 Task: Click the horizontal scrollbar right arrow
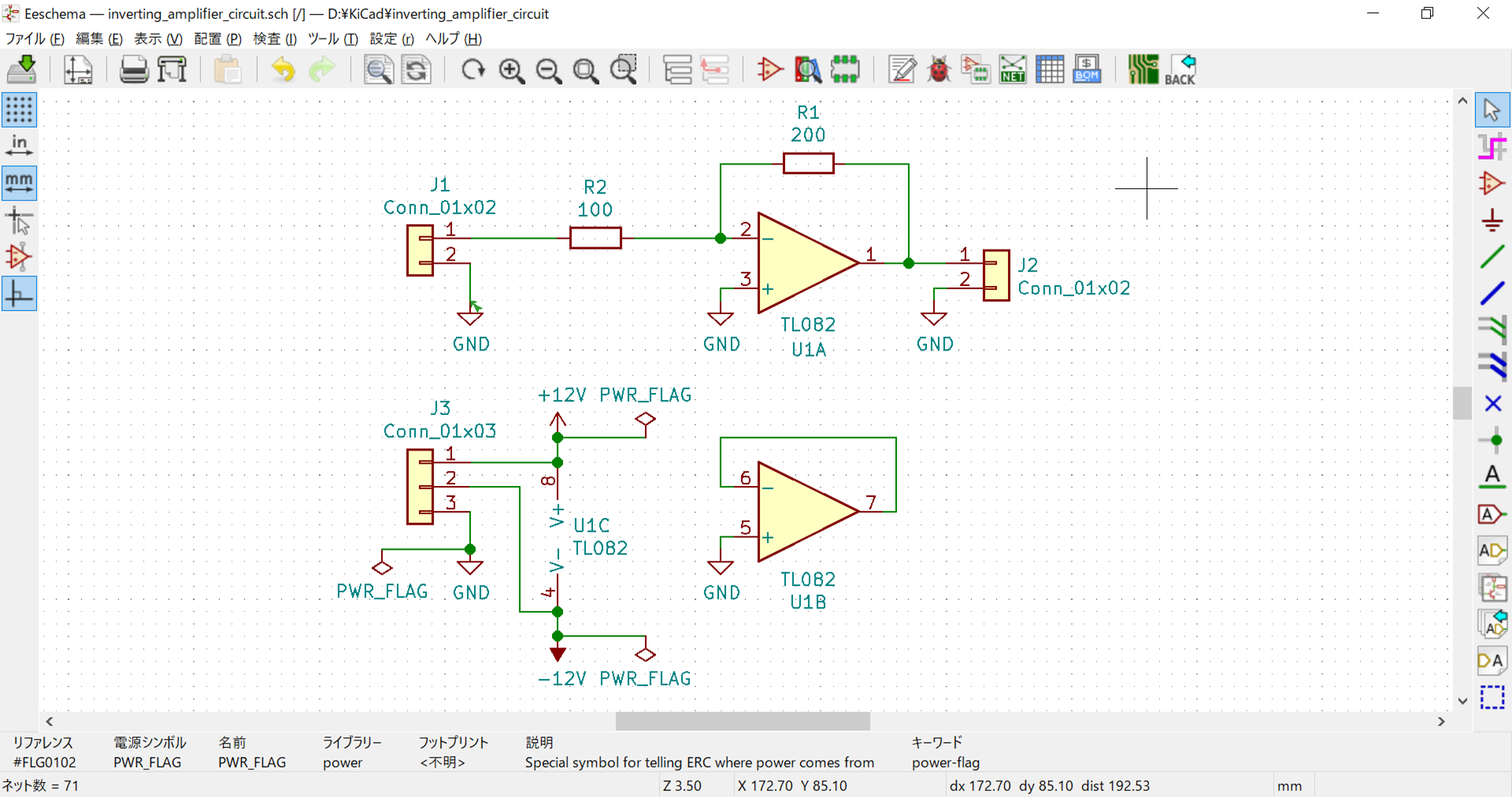click(1443, 722)
